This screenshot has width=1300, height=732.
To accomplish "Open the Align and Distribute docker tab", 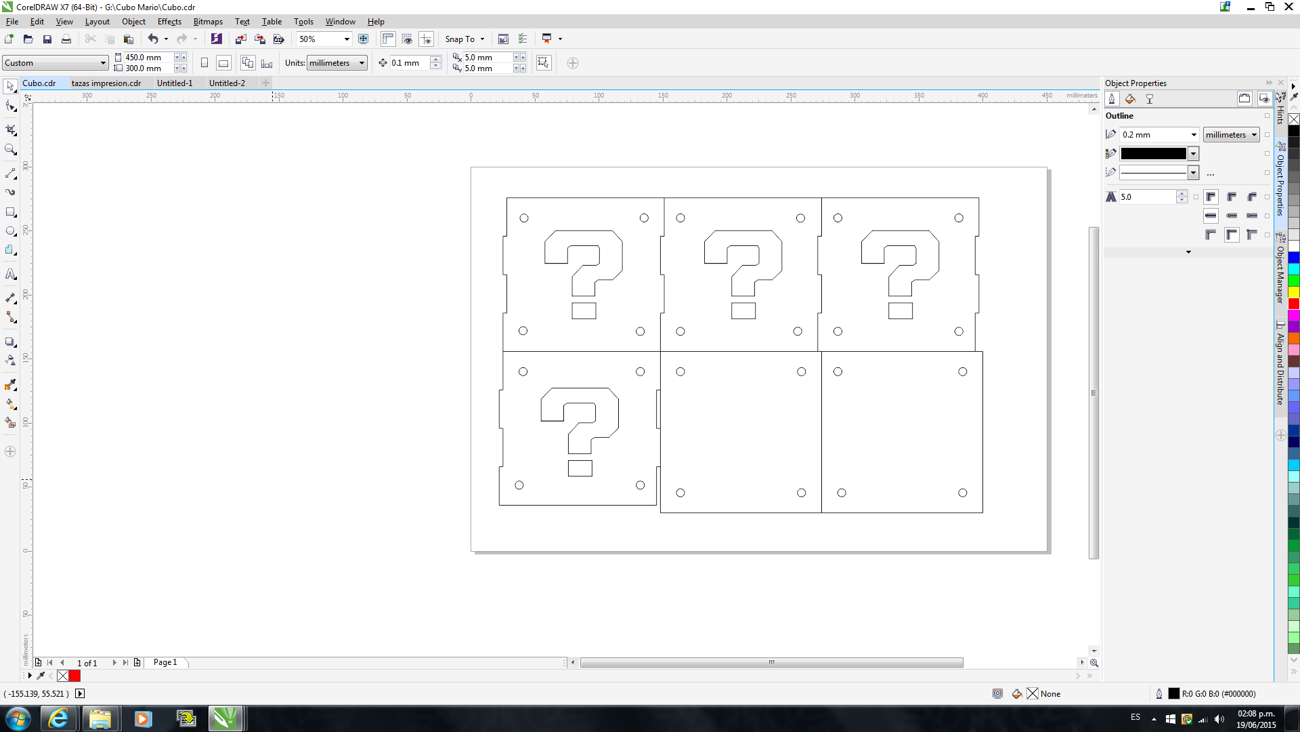I will [1281, 363].
